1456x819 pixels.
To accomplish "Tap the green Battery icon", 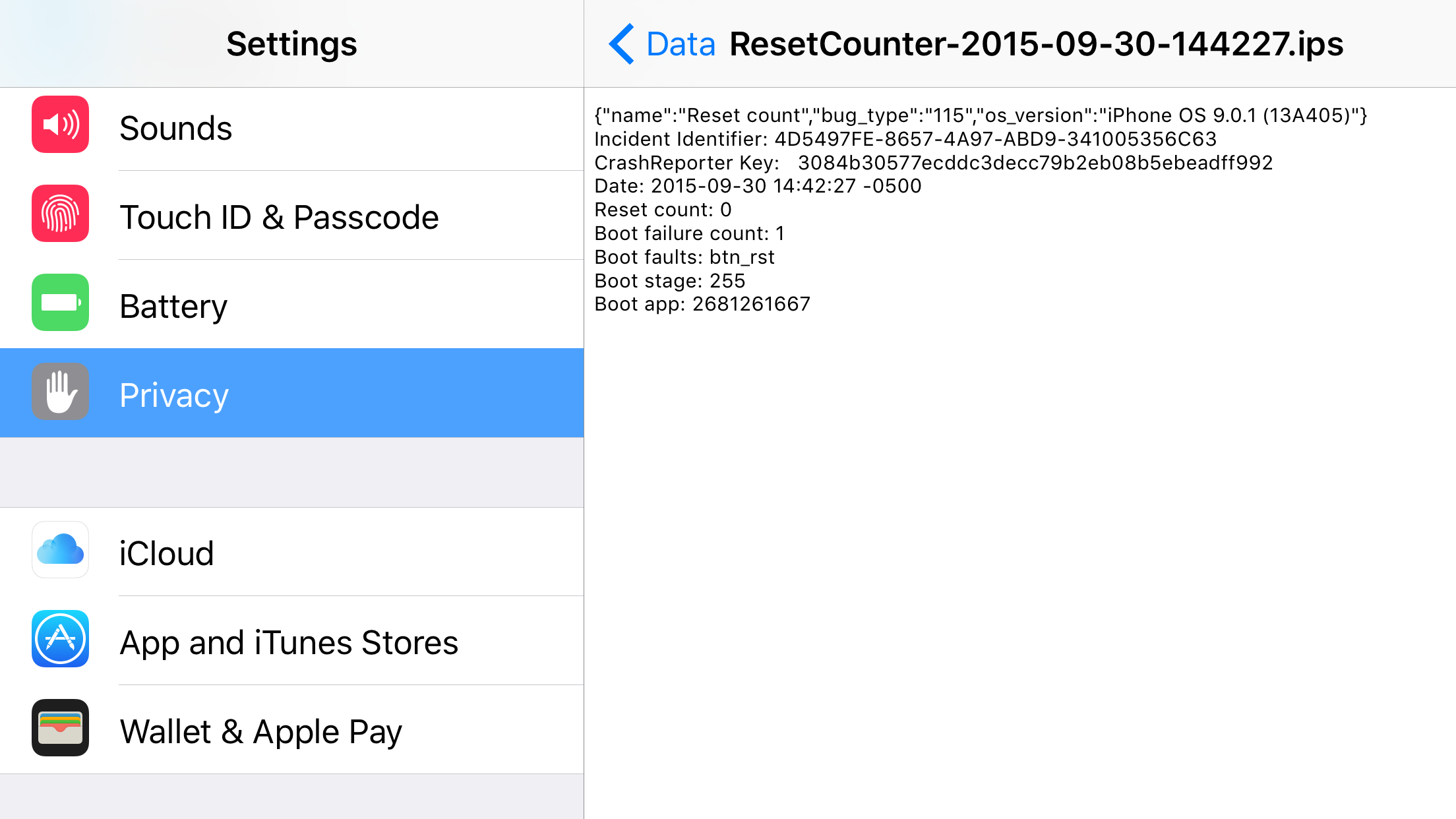I will pyautogui.click(x=60, y=303).
